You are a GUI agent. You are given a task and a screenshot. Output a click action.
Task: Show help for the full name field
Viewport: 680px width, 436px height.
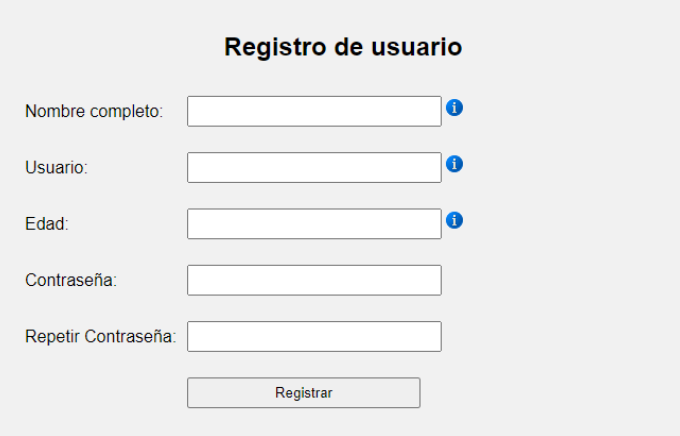click(x=454, y=108)
